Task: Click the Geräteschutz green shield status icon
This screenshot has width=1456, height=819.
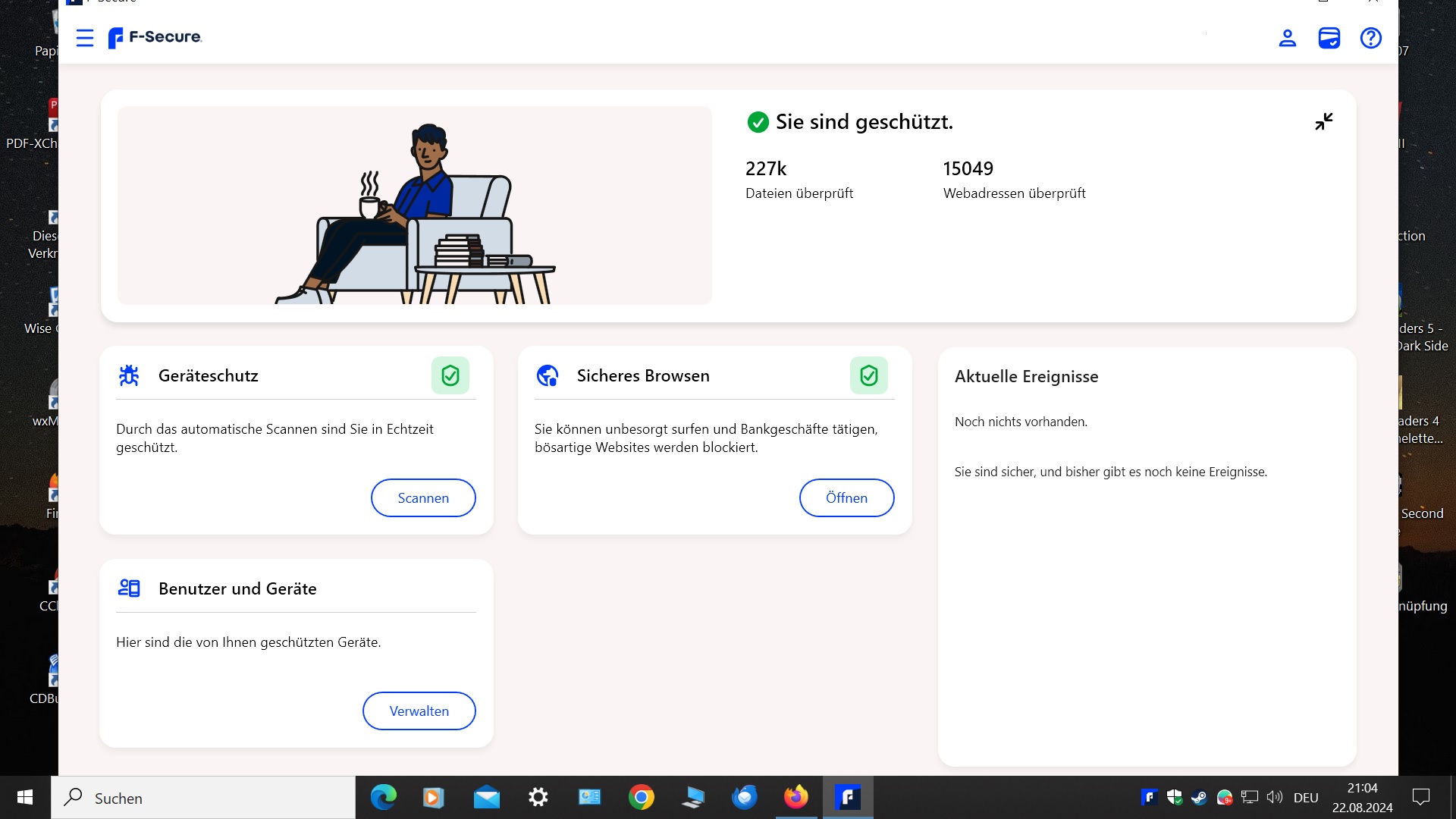Action: pyautogui.click(x=450, y=375)
